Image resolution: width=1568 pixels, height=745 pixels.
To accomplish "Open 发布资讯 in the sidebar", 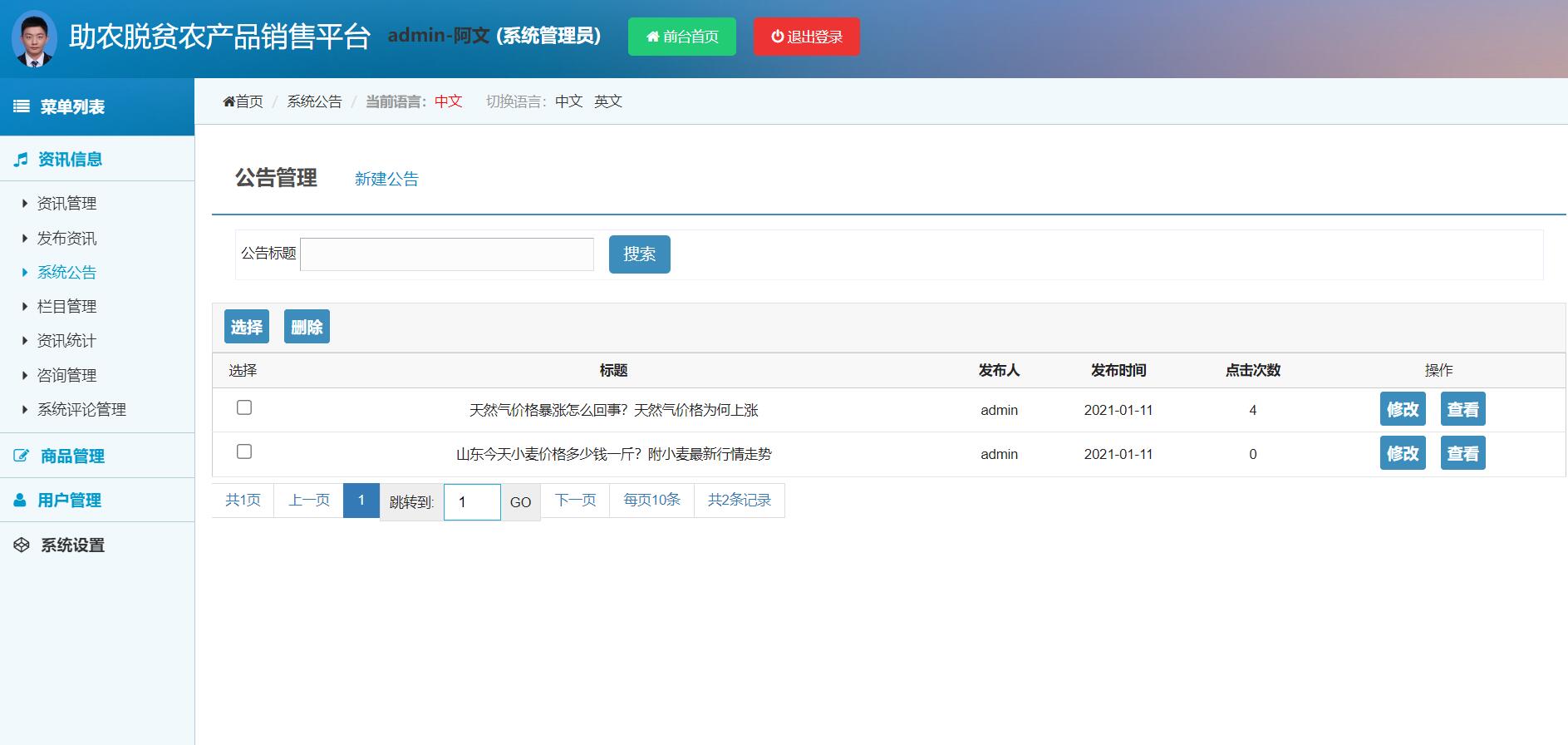I will pyautogui.click(x=66, y=239).
